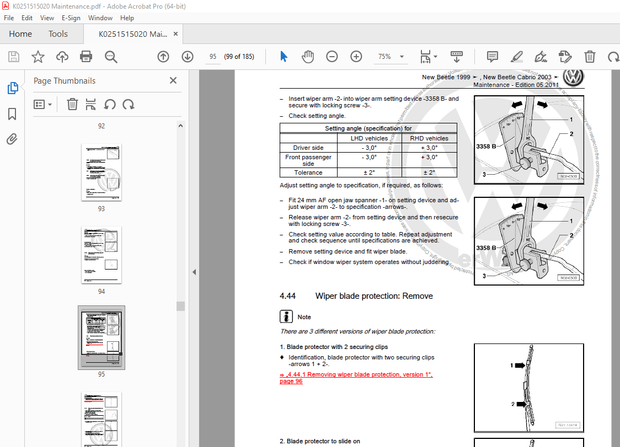Open the Bookmarks sidebar icon
620x447 pixels.
pos(12,114)
